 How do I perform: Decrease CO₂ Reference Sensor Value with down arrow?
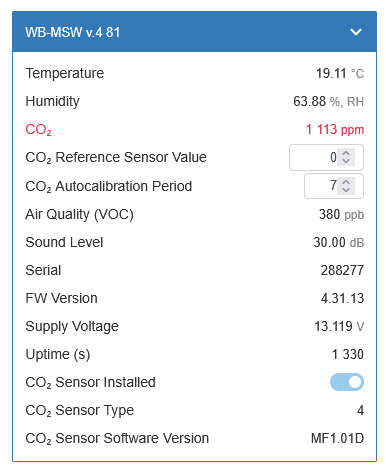point(346,161)
